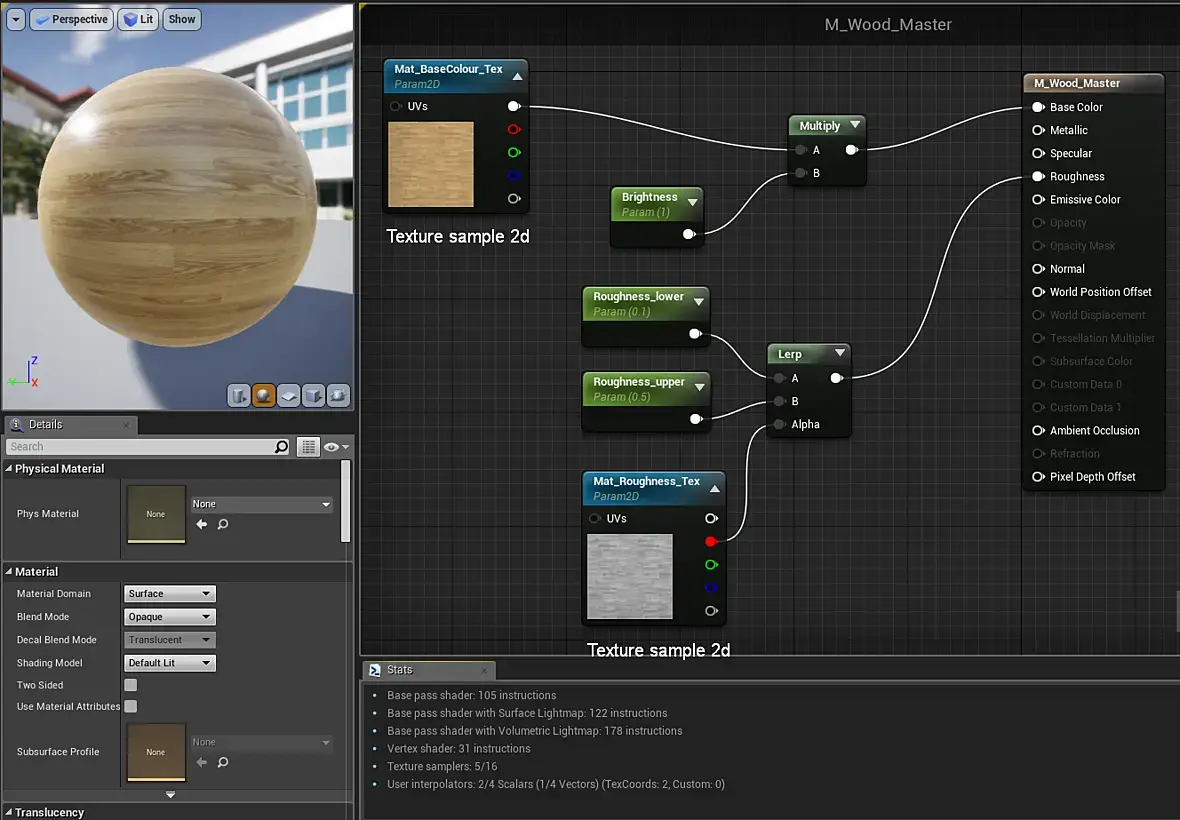Click the Details search field
Viewport: 1180px width, 820px height.
(140, 447)
